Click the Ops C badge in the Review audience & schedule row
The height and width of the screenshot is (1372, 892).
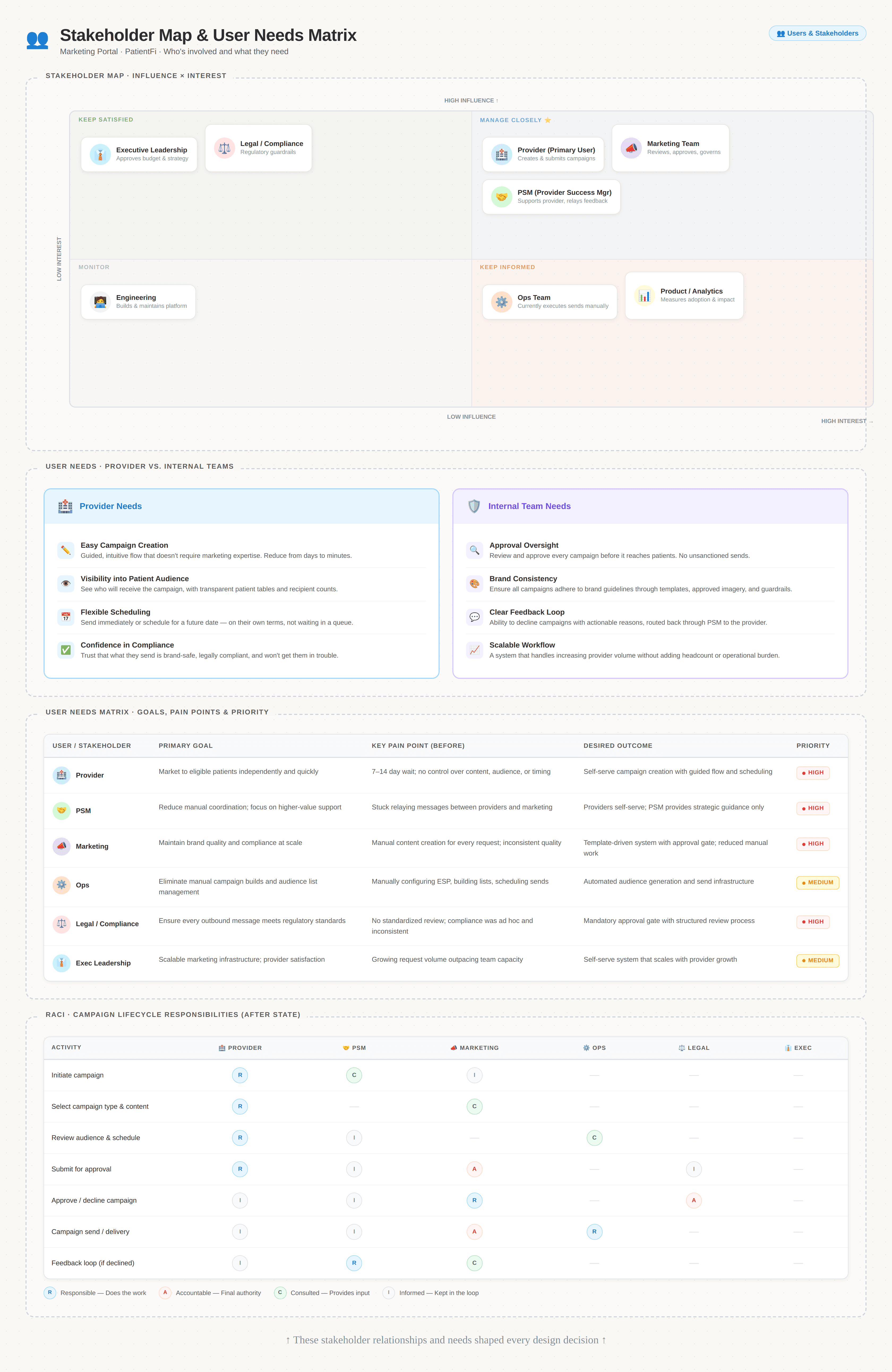(x=594, y=1138)
